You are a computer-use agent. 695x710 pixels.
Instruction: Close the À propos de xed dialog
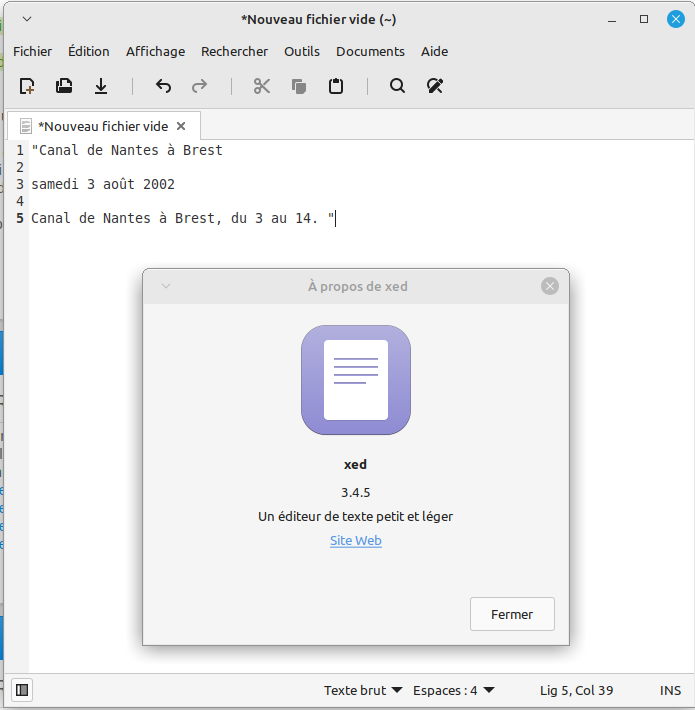click(550, 286)
